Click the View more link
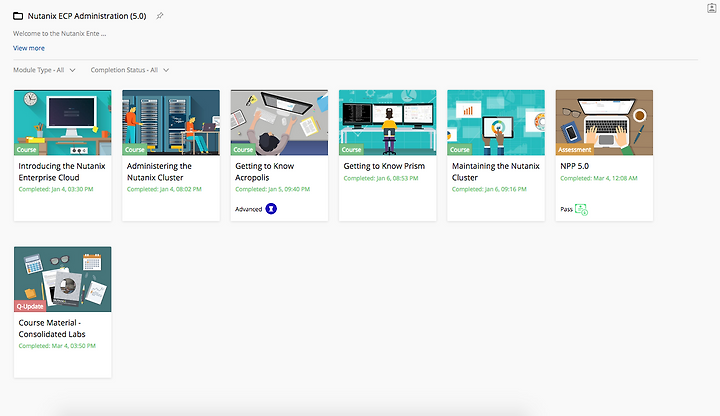 (x=29, y=48)
